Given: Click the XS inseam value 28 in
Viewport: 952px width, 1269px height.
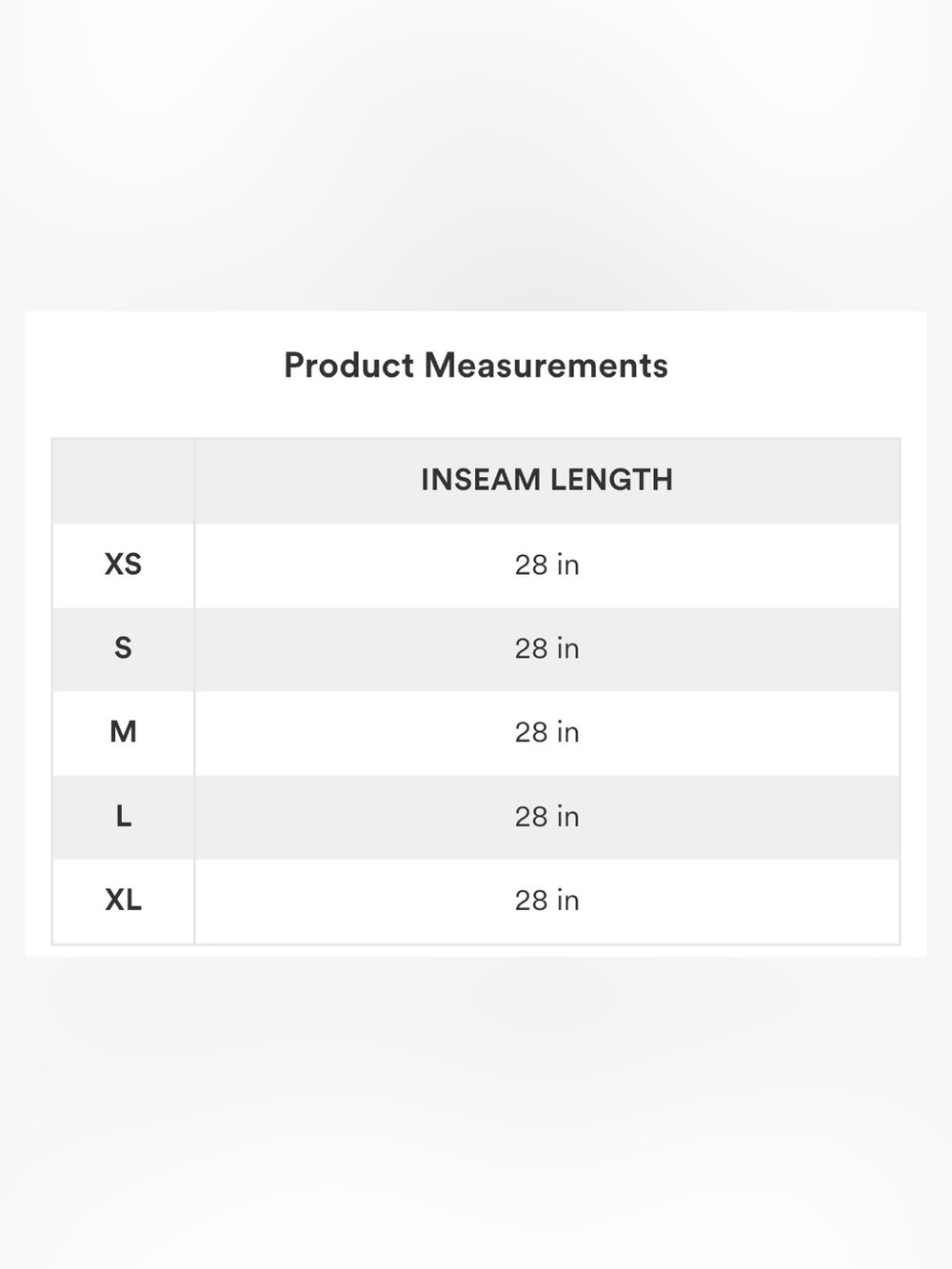Looking at the screenshot, I should 547,565.
